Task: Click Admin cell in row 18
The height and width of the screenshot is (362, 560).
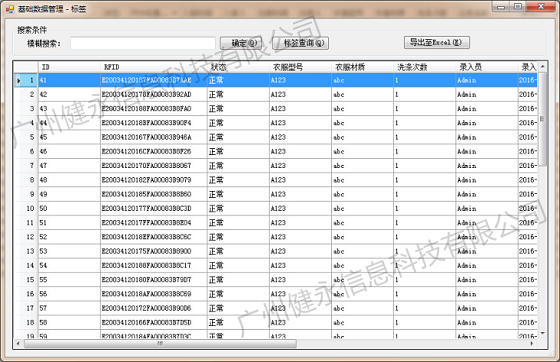Action: tap(487, 322)
